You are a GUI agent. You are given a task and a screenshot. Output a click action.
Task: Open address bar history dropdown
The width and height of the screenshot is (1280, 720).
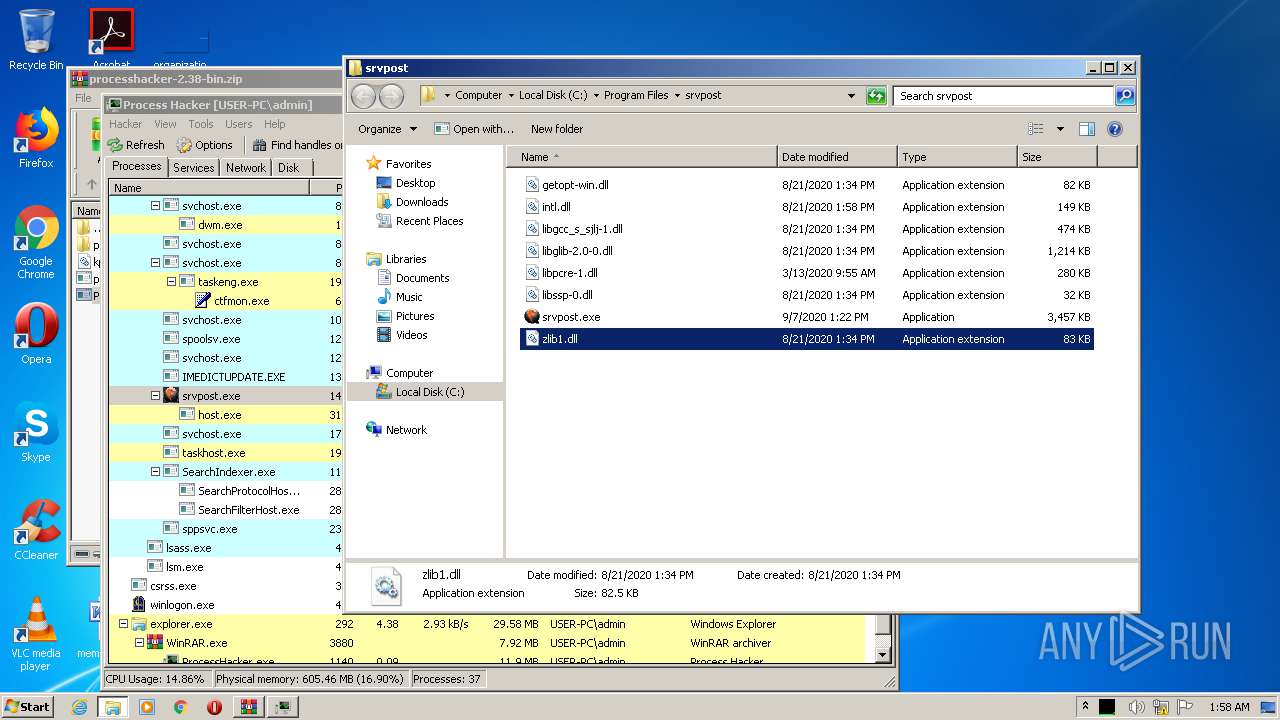click(851, 96)
